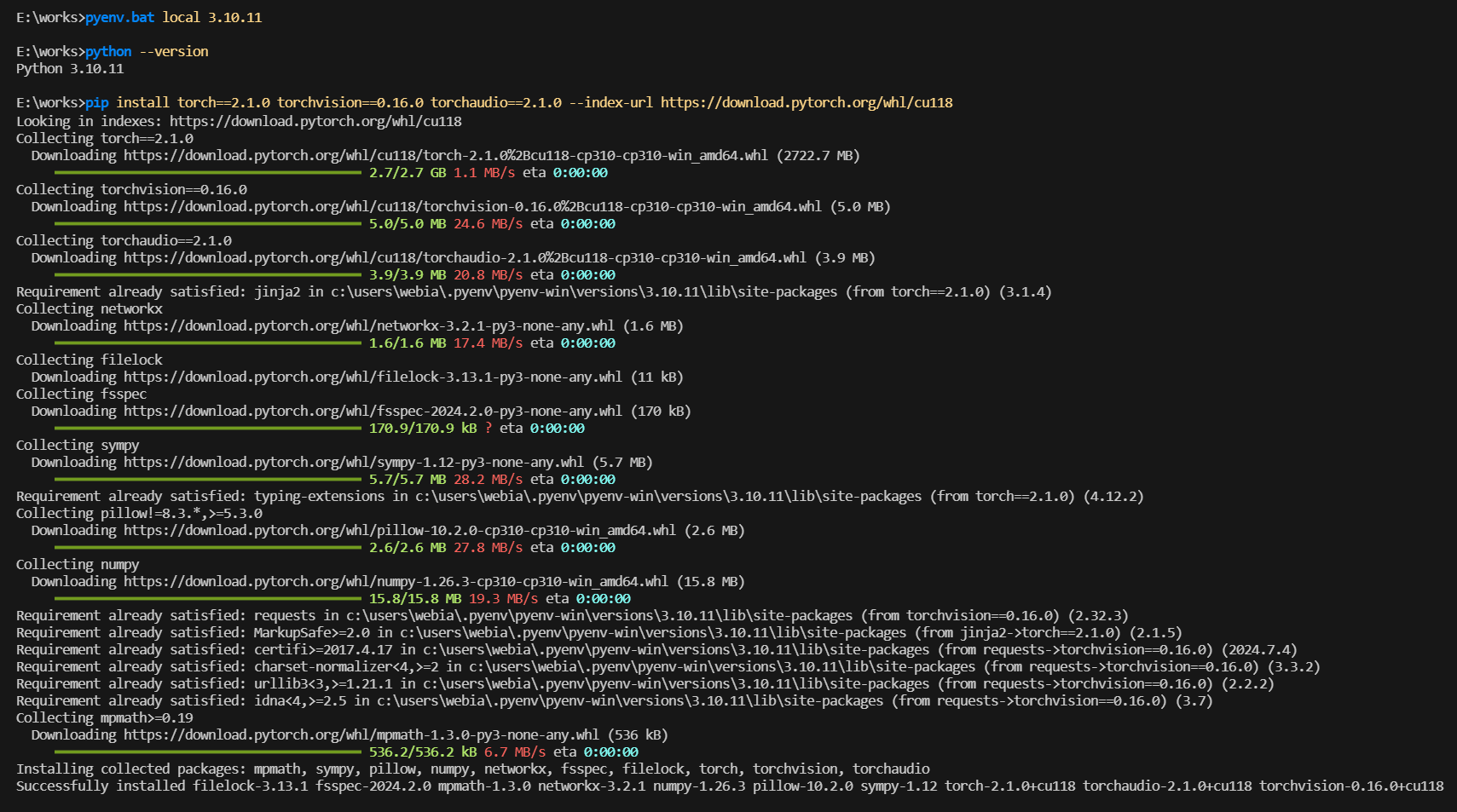Viewport: 1457px width, 812px height.
Task: Click the charset-normalizer requirement satisfied line
Action: pyautogui.click(x=668, y=666)
